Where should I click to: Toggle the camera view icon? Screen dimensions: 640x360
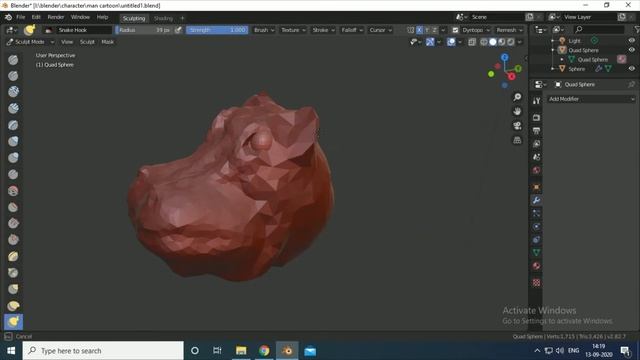[517, 126]
